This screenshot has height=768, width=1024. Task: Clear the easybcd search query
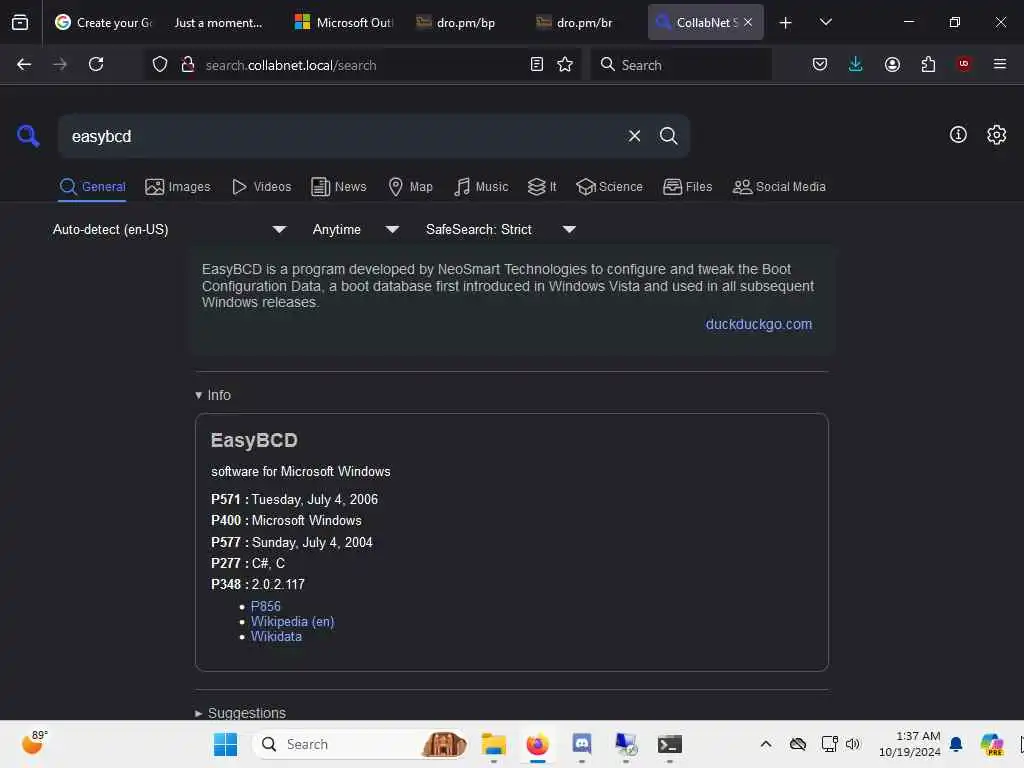click(634, 136)
